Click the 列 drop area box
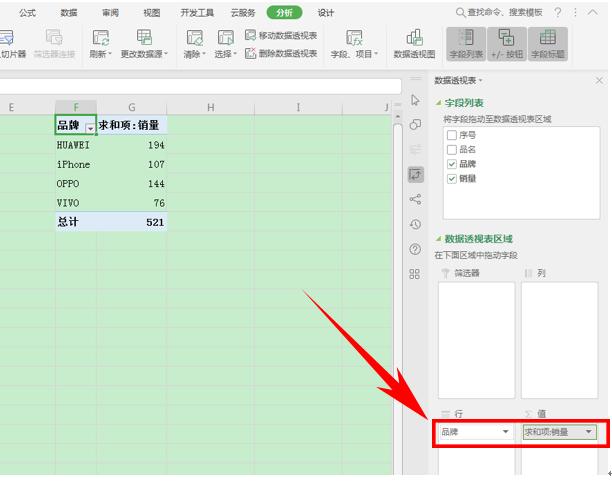612x481 pixels. click(x=559, y=340)
